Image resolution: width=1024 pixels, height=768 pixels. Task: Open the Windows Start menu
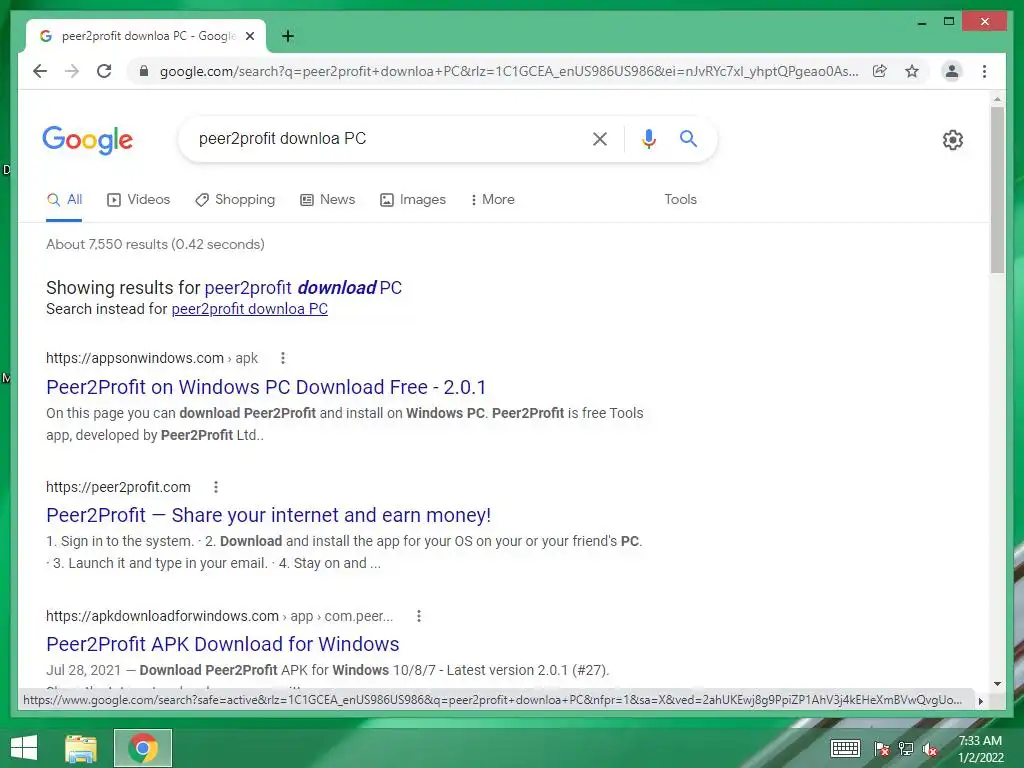(x=24, y=748)
